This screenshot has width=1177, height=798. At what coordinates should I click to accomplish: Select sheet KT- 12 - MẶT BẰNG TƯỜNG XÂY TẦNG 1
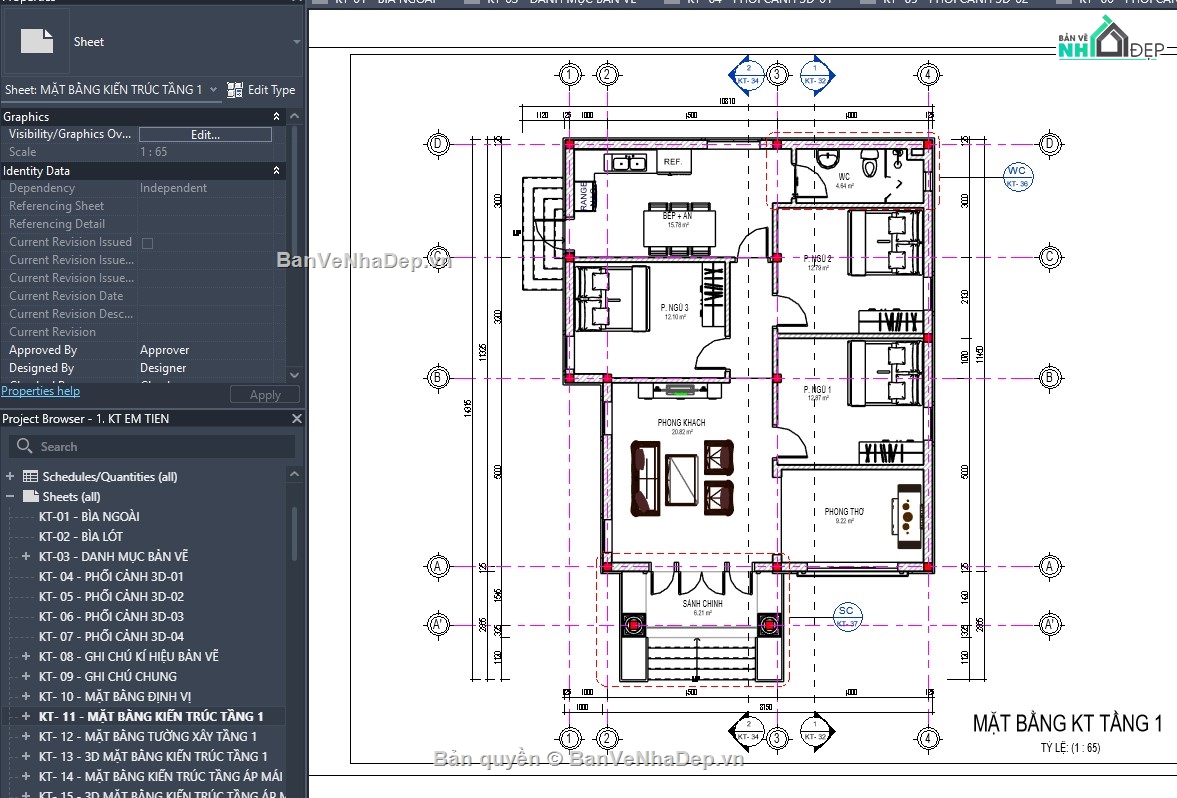pos(148,736)
